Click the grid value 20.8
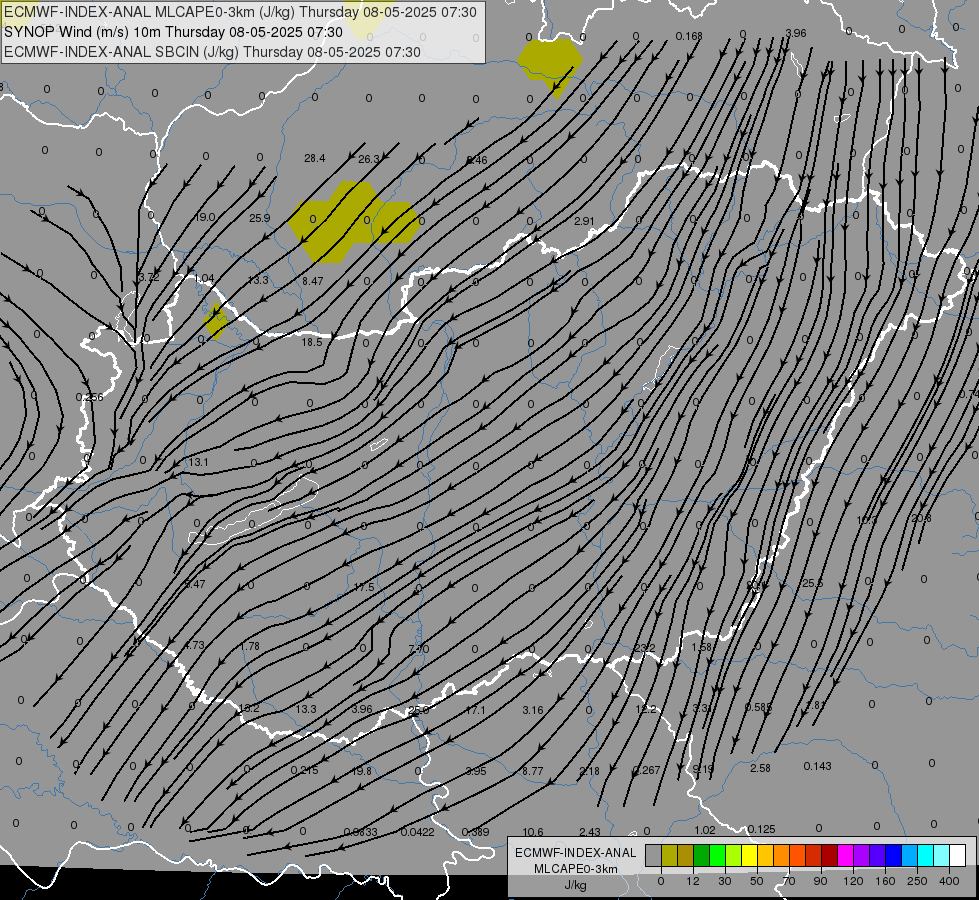979x900 pixels. (x=921, y=518)
